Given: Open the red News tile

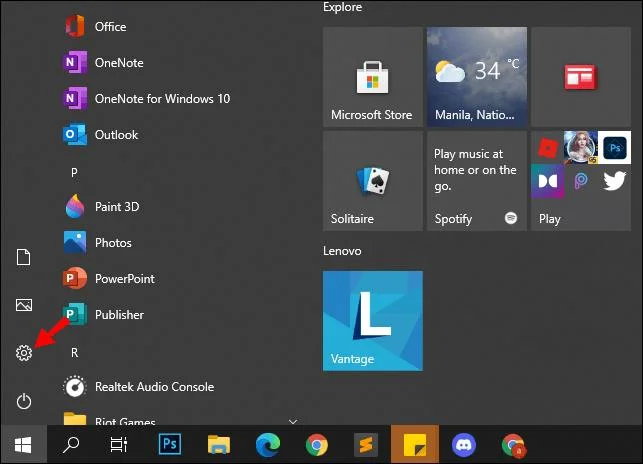Looking at the screenshot, I should click(x=581, y=77).
